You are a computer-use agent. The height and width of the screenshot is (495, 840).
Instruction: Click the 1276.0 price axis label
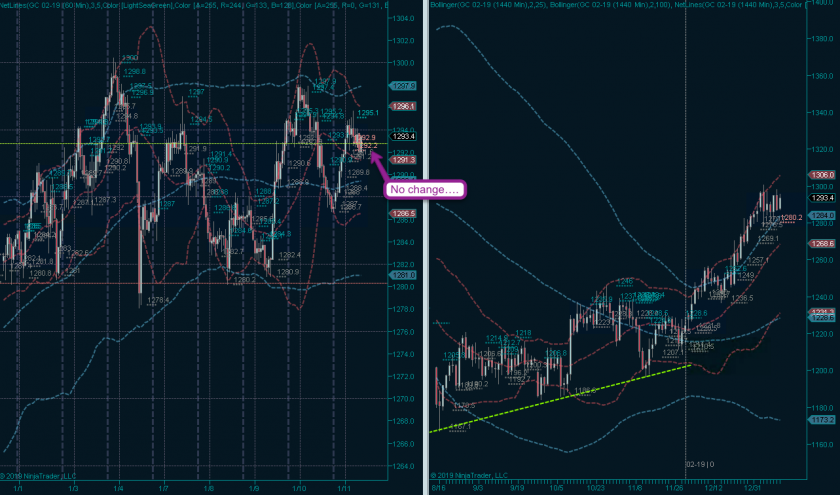(x=403, y=332)
